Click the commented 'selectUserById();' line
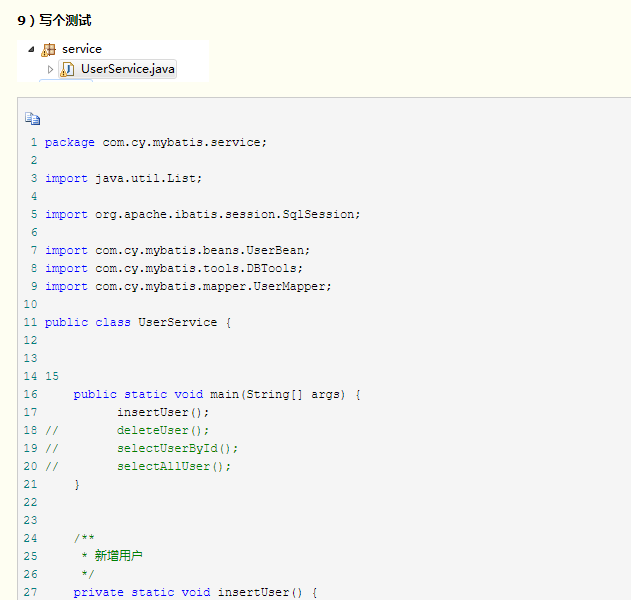 click(177, 448)
